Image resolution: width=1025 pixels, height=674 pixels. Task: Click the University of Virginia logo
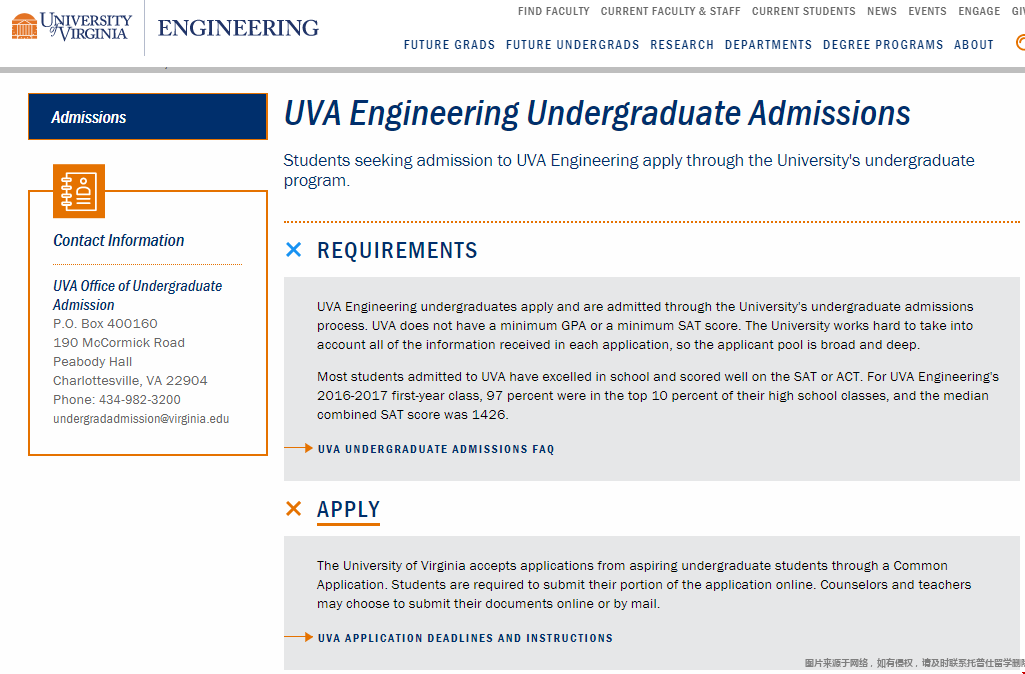tap(72, 27)
